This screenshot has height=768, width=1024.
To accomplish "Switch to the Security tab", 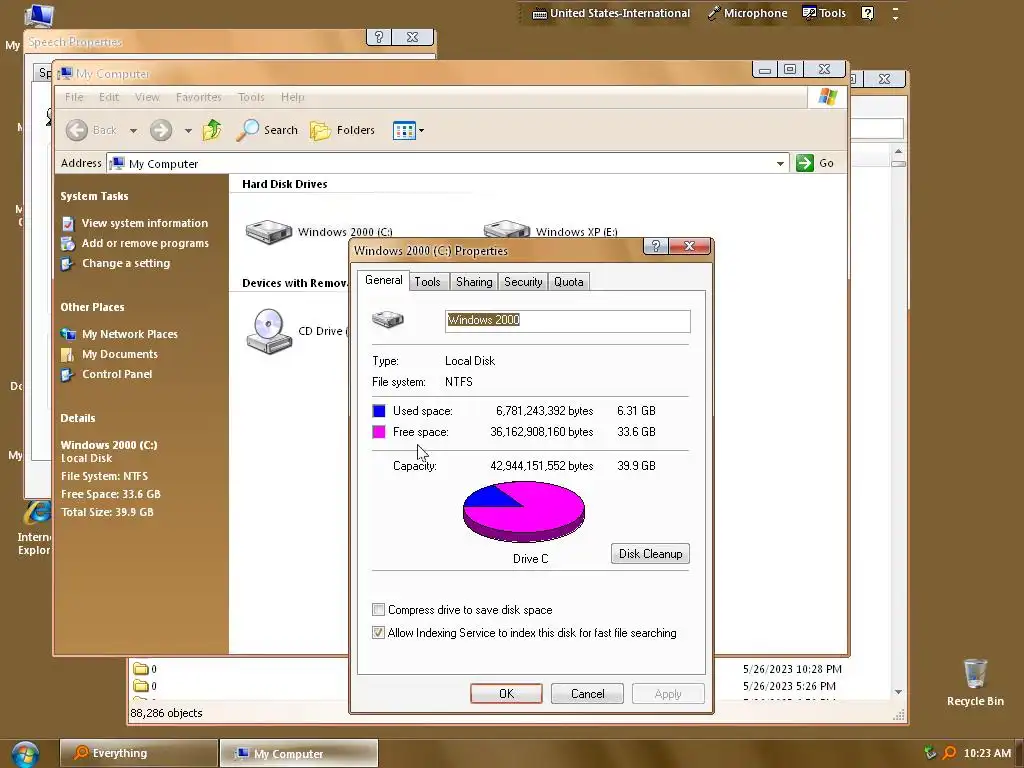I will pyautogui.click(x=523, y=282).
